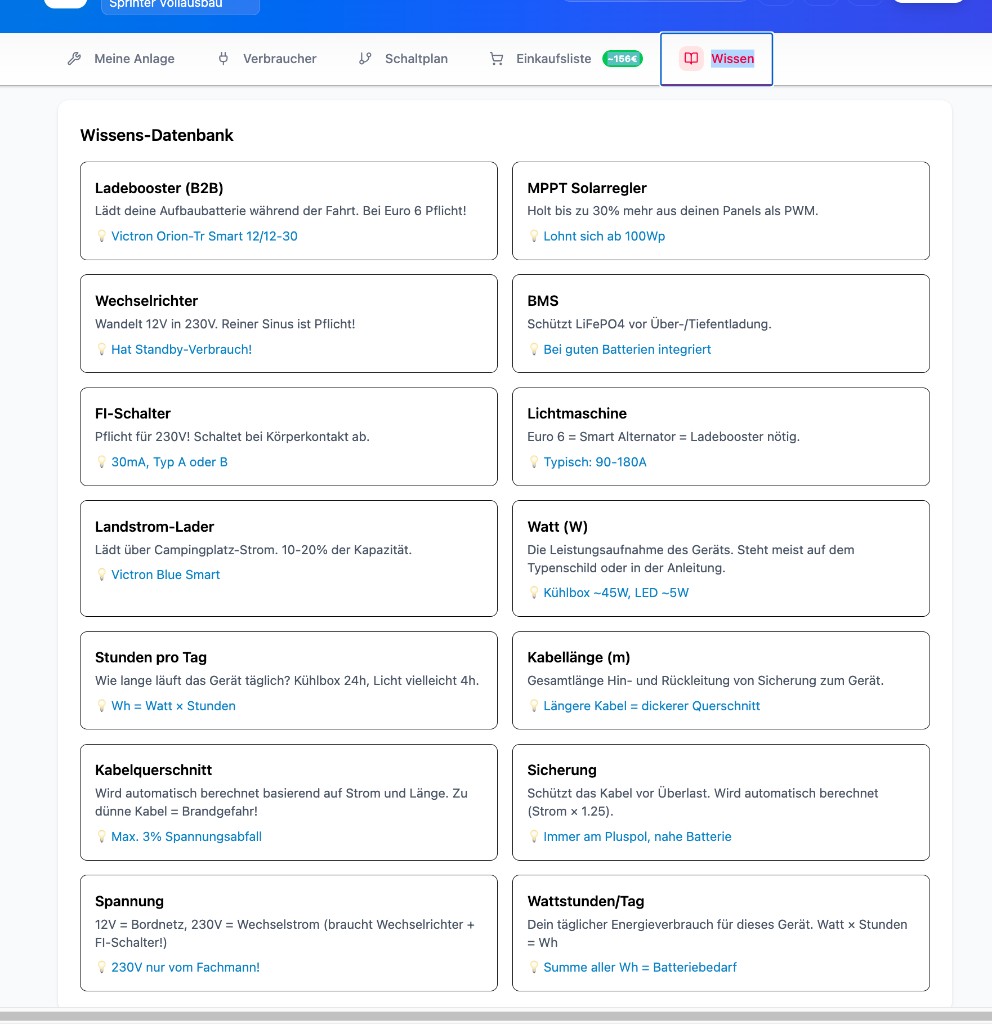Switch to the Meine Anlage tab
Image resolution: width=992 pixels, height=1024 pixels.
point(121,59)
